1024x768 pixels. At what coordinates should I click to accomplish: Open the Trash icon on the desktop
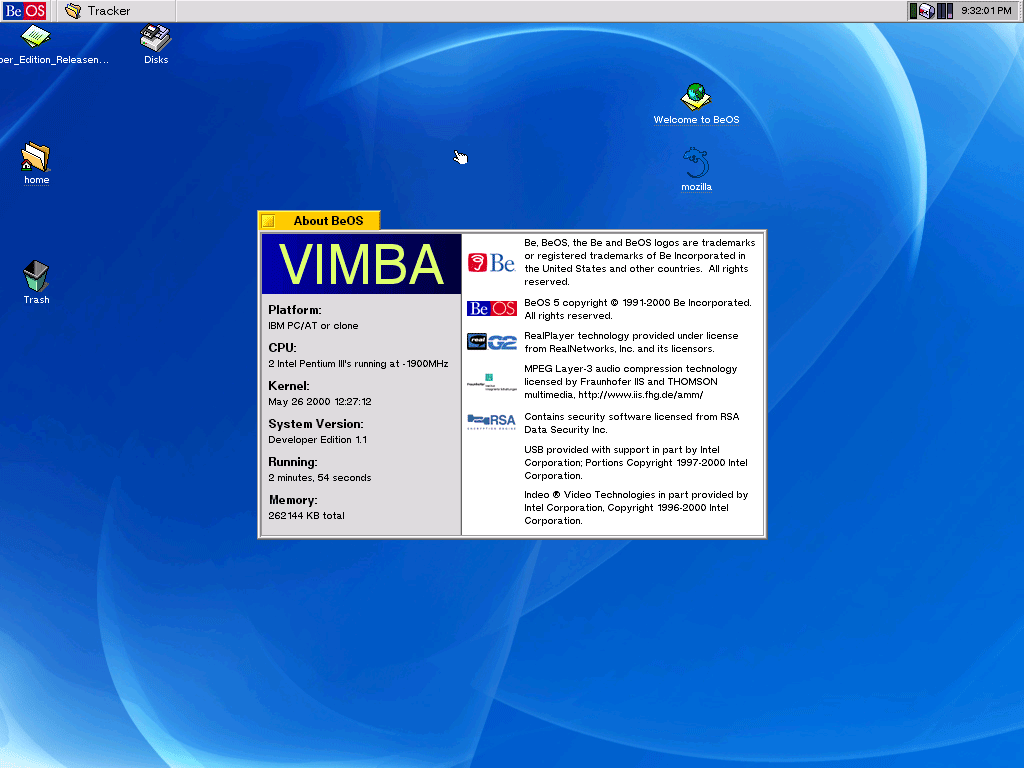pyautogui.click(x=36, y=276)
